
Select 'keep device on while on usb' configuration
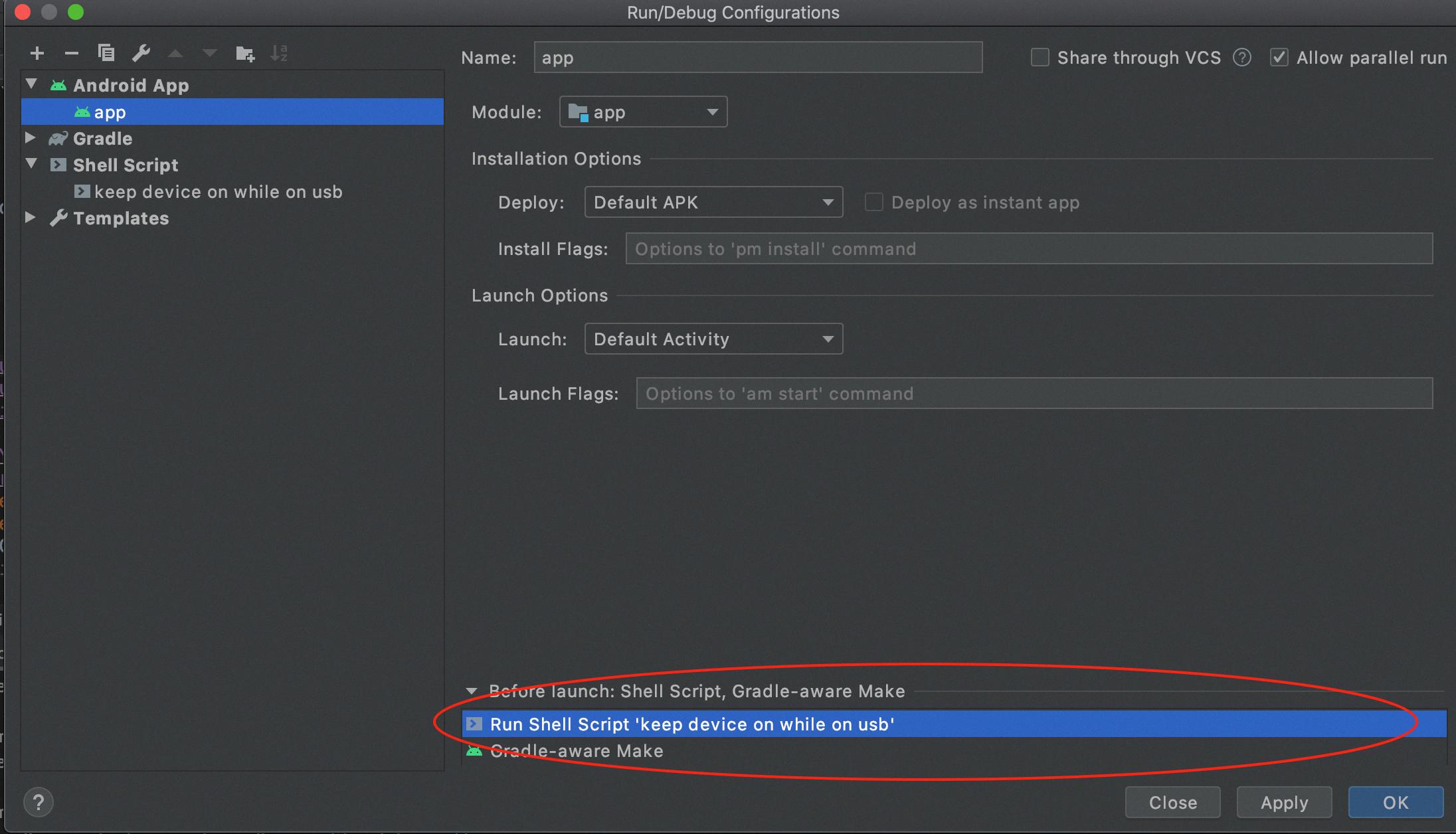218,192
